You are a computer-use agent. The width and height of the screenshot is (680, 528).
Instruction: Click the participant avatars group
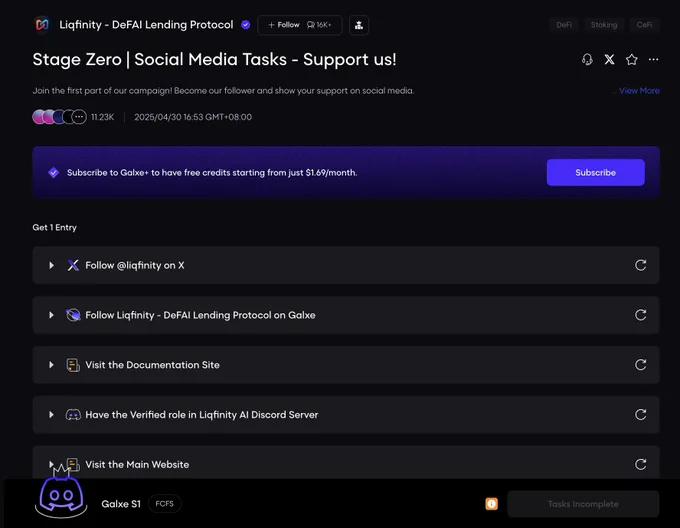click(59, 117)
